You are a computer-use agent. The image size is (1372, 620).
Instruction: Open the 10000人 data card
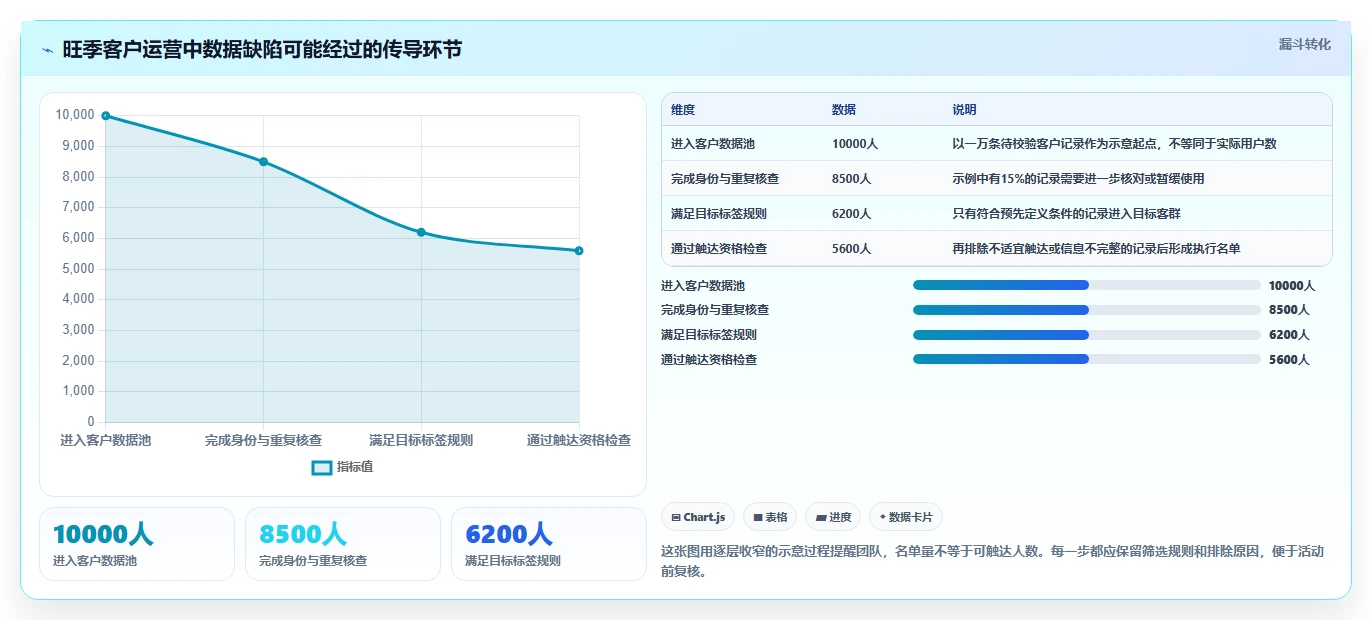(x=137, y=544)
